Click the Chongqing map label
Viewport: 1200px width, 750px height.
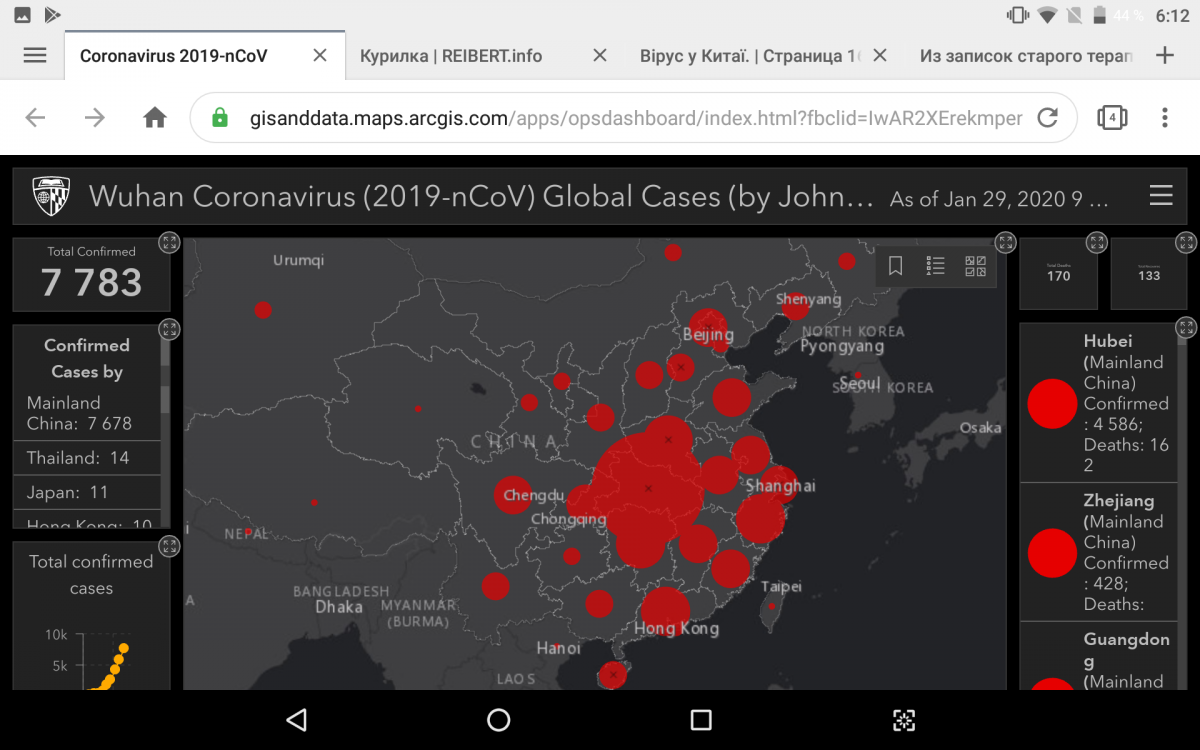point(568,519)
